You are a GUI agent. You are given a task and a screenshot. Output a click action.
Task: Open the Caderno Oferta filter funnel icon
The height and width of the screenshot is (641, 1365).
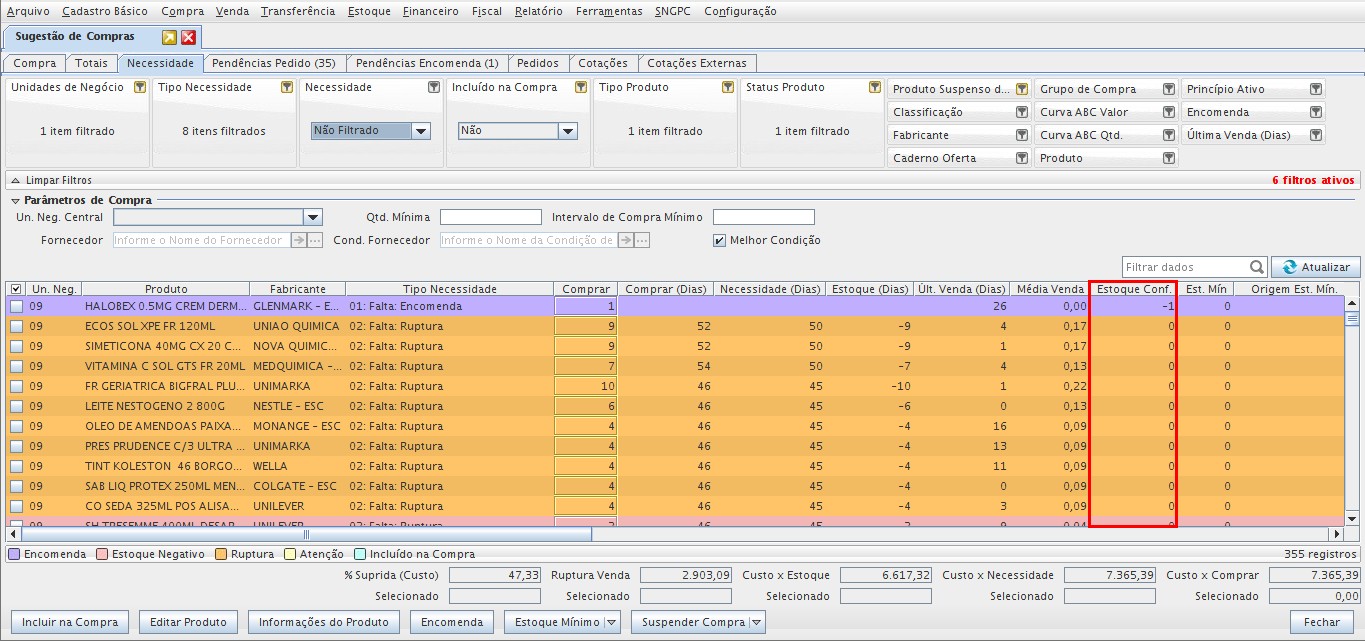(x=1022, y=158)
